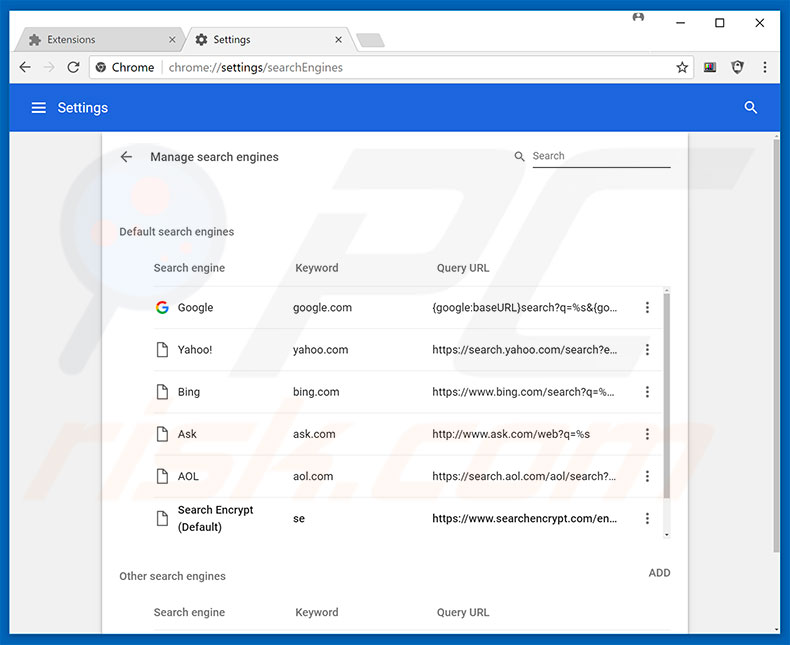Open Chrome's three-dot main menu
The width and height of the screenshot is (790, 645).
765,68
